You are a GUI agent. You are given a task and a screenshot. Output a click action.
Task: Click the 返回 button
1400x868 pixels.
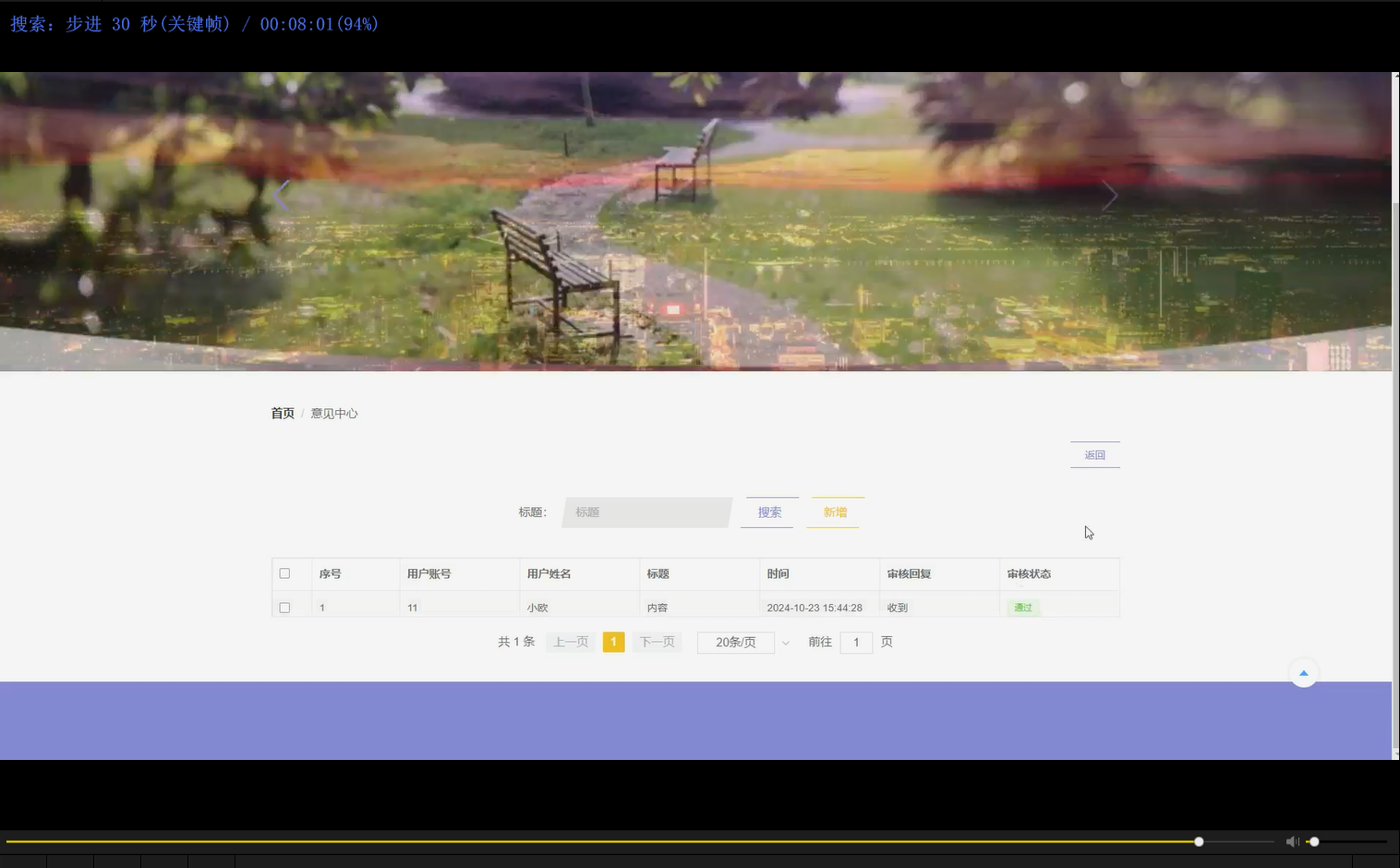click(x=1095, y=454)
